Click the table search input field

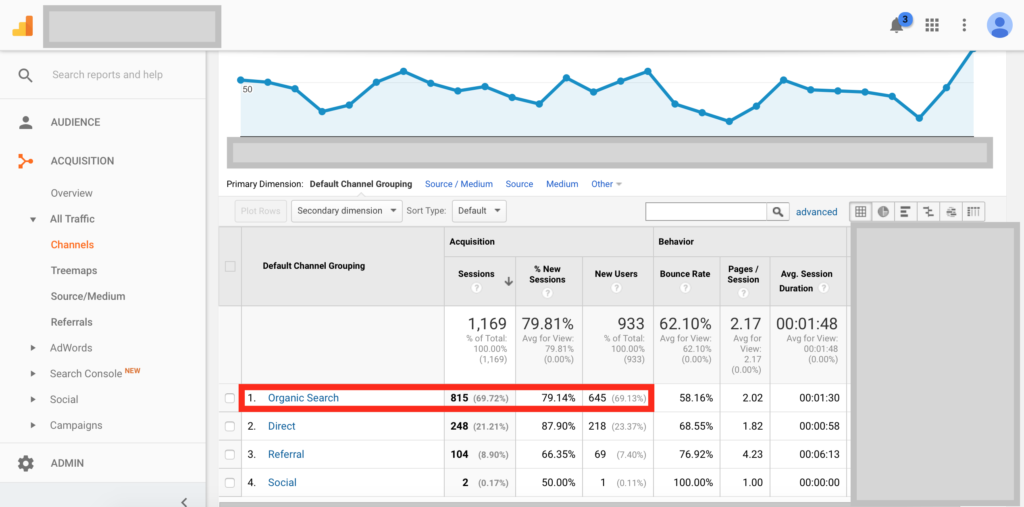pyautogui.click(x=706, y=212)
